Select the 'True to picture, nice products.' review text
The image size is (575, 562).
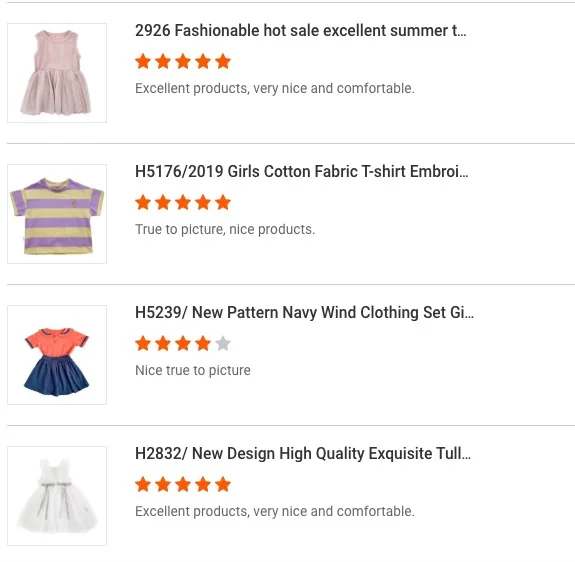coord(225,229)
